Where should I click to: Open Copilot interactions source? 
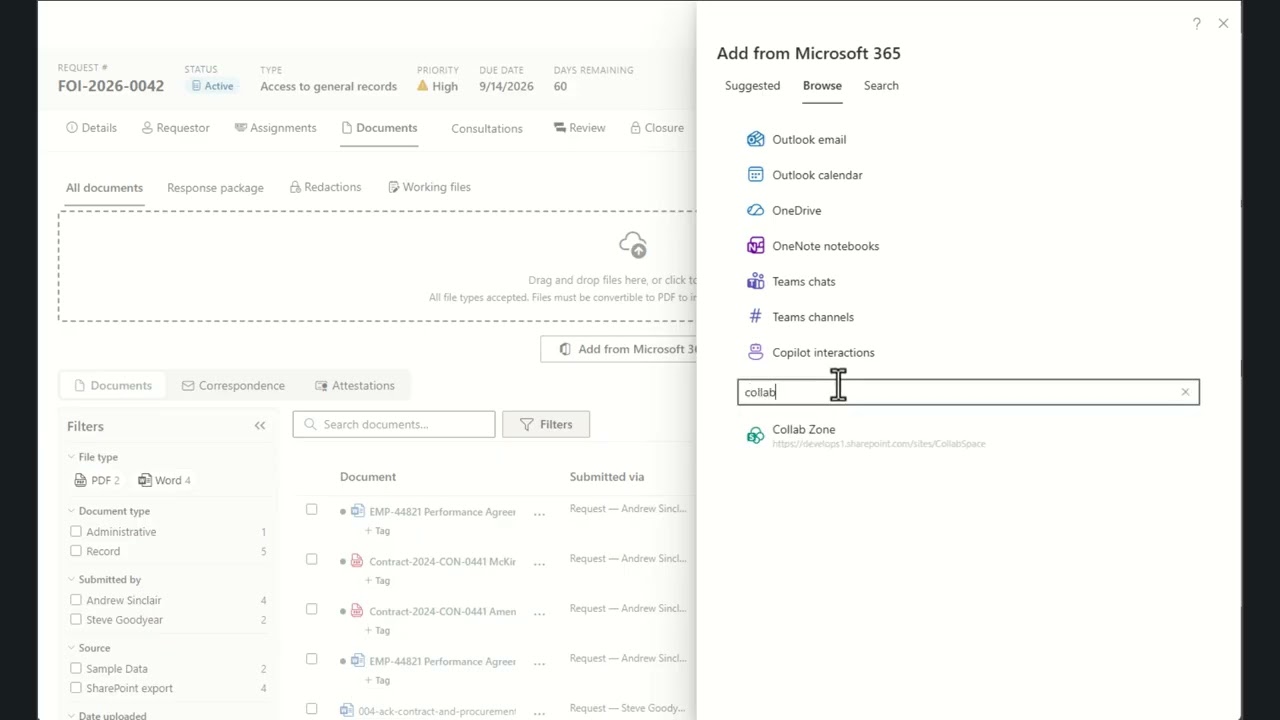(x=810, y=353)
